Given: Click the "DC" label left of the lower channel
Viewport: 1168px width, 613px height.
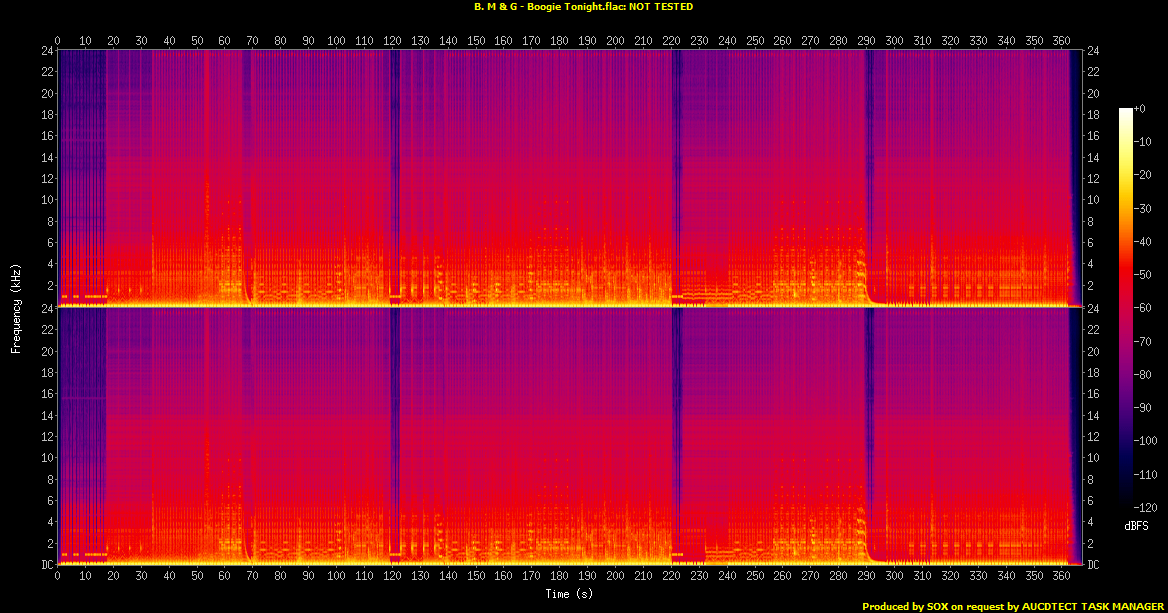Looking at the screenshot, I should 48,565.
